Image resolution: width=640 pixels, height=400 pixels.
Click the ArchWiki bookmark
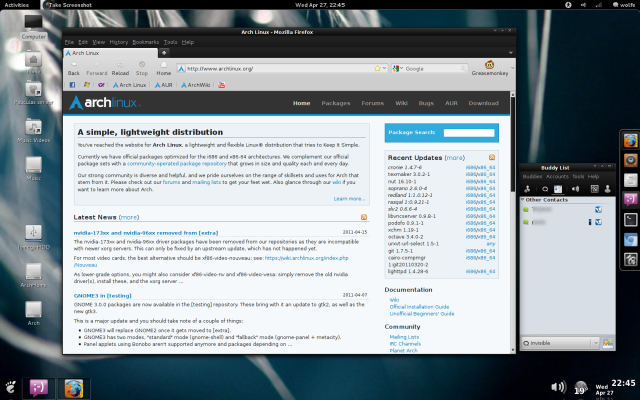click(196, 85)
